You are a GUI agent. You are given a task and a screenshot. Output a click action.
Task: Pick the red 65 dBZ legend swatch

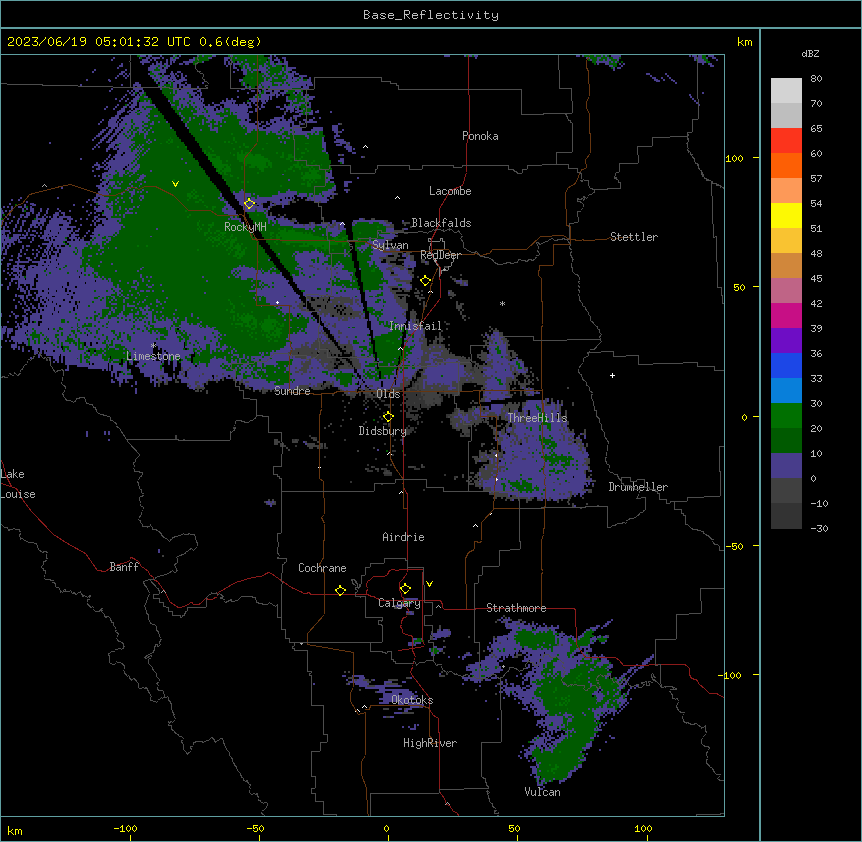click(786, 141)
